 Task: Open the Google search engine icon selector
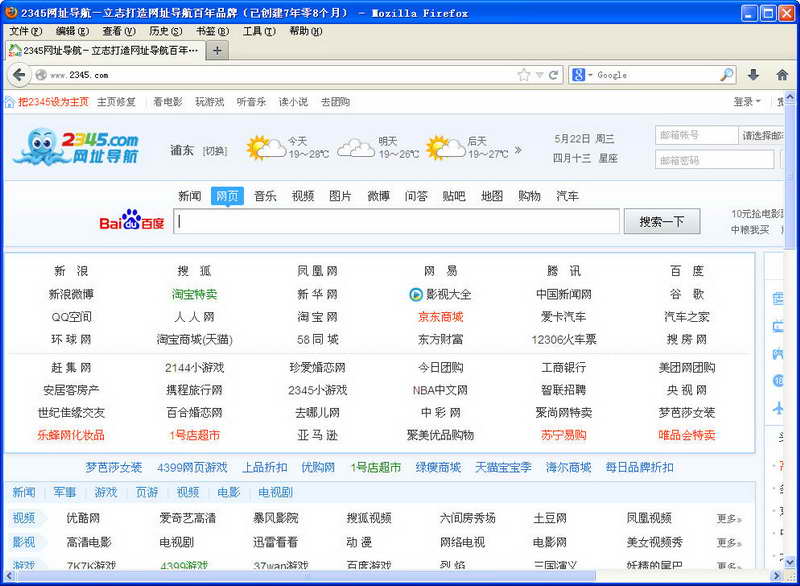coord(582,75)
